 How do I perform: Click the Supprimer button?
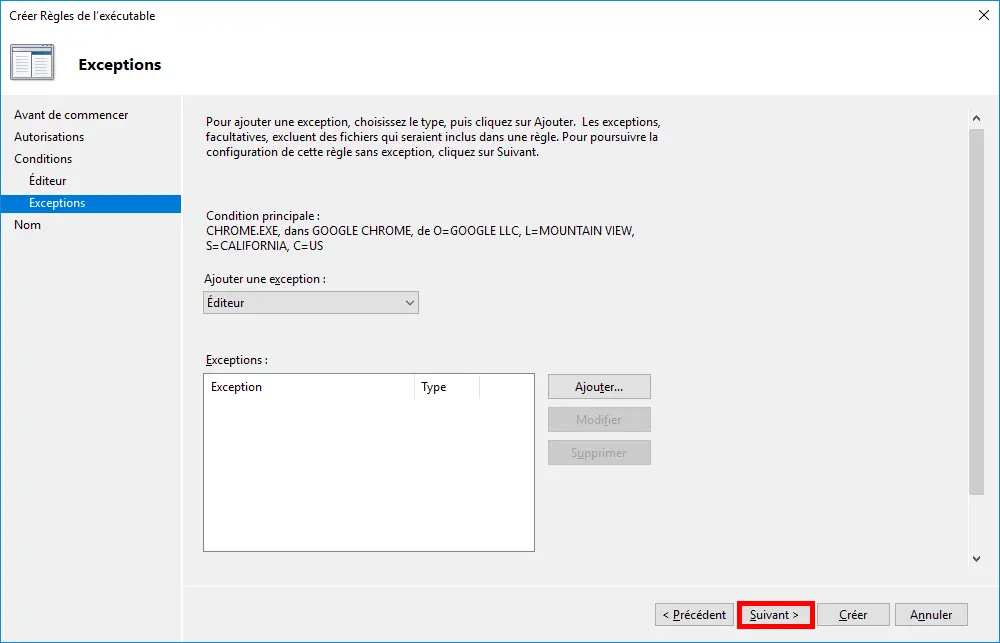(x=598, y=452)
